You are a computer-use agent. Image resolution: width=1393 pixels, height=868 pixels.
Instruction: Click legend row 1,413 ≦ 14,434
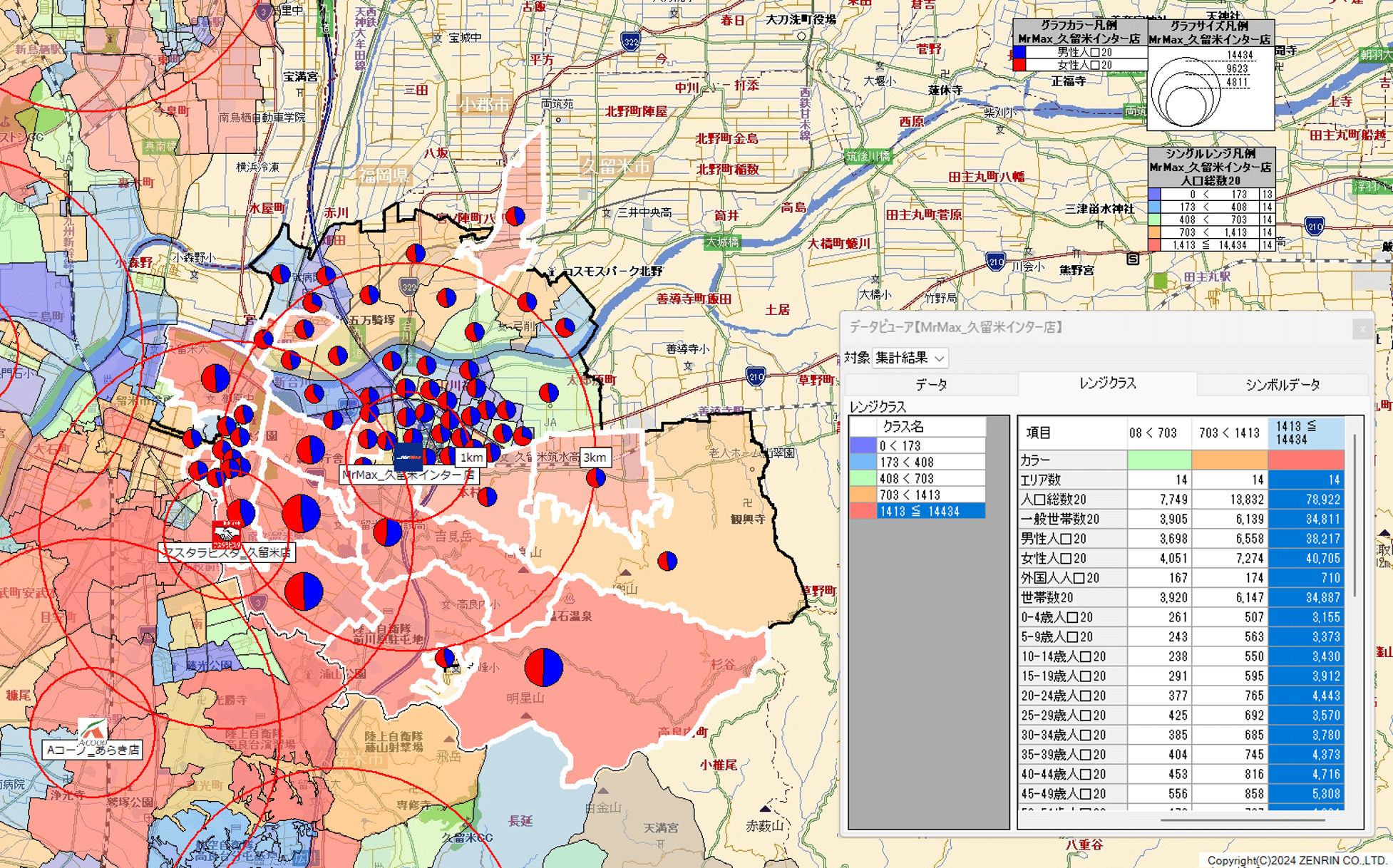tap(1211, 245)
